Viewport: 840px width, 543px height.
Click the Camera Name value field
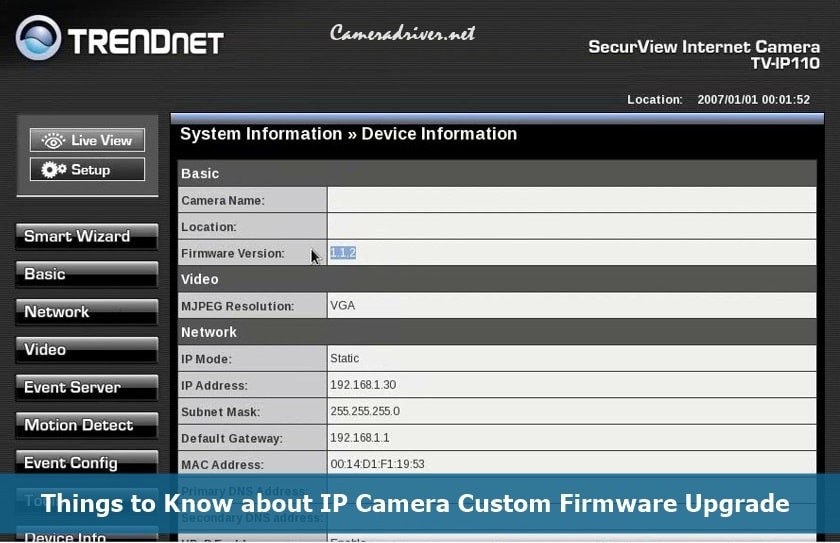(572, 200)
